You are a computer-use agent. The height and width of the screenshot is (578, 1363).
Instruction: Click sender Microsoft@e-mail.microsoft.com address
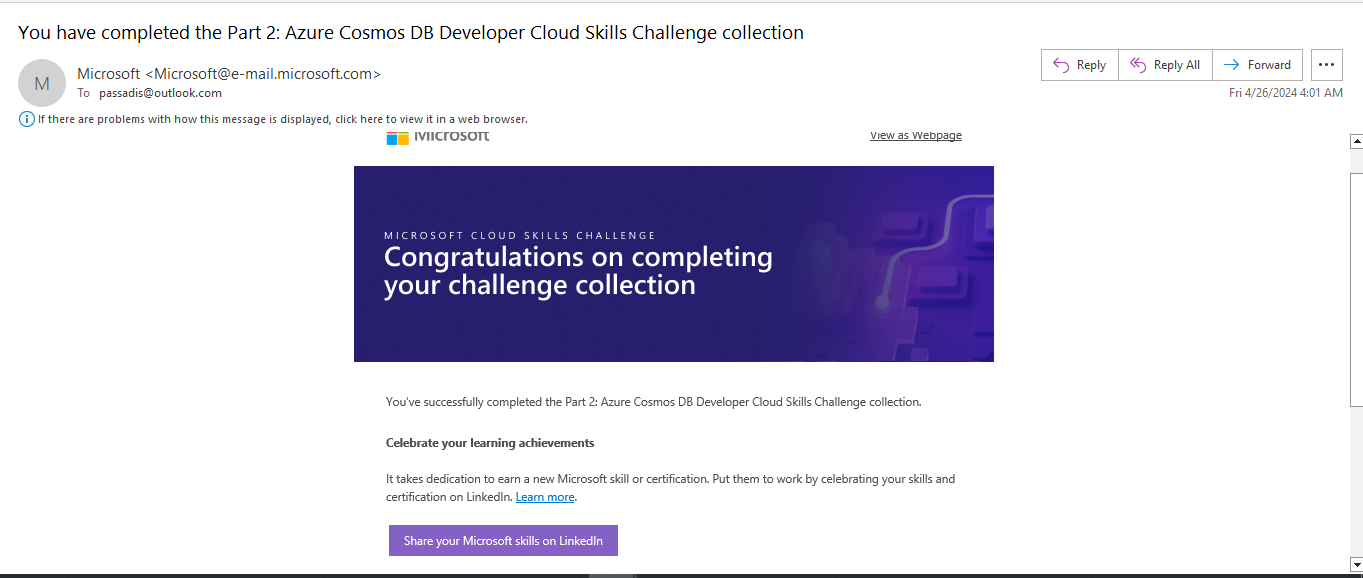pyautogui.click(x=263, y=74)
